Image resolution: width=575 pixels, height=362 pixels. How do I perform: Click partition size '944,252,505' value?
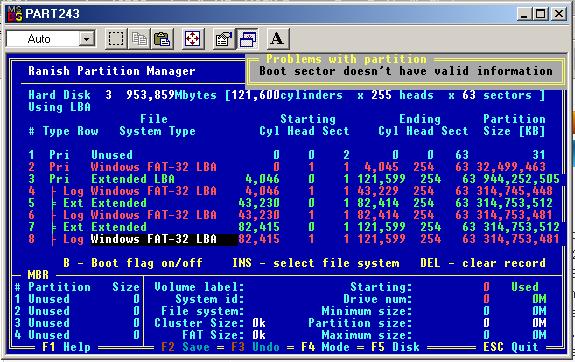tap(521, 179)
